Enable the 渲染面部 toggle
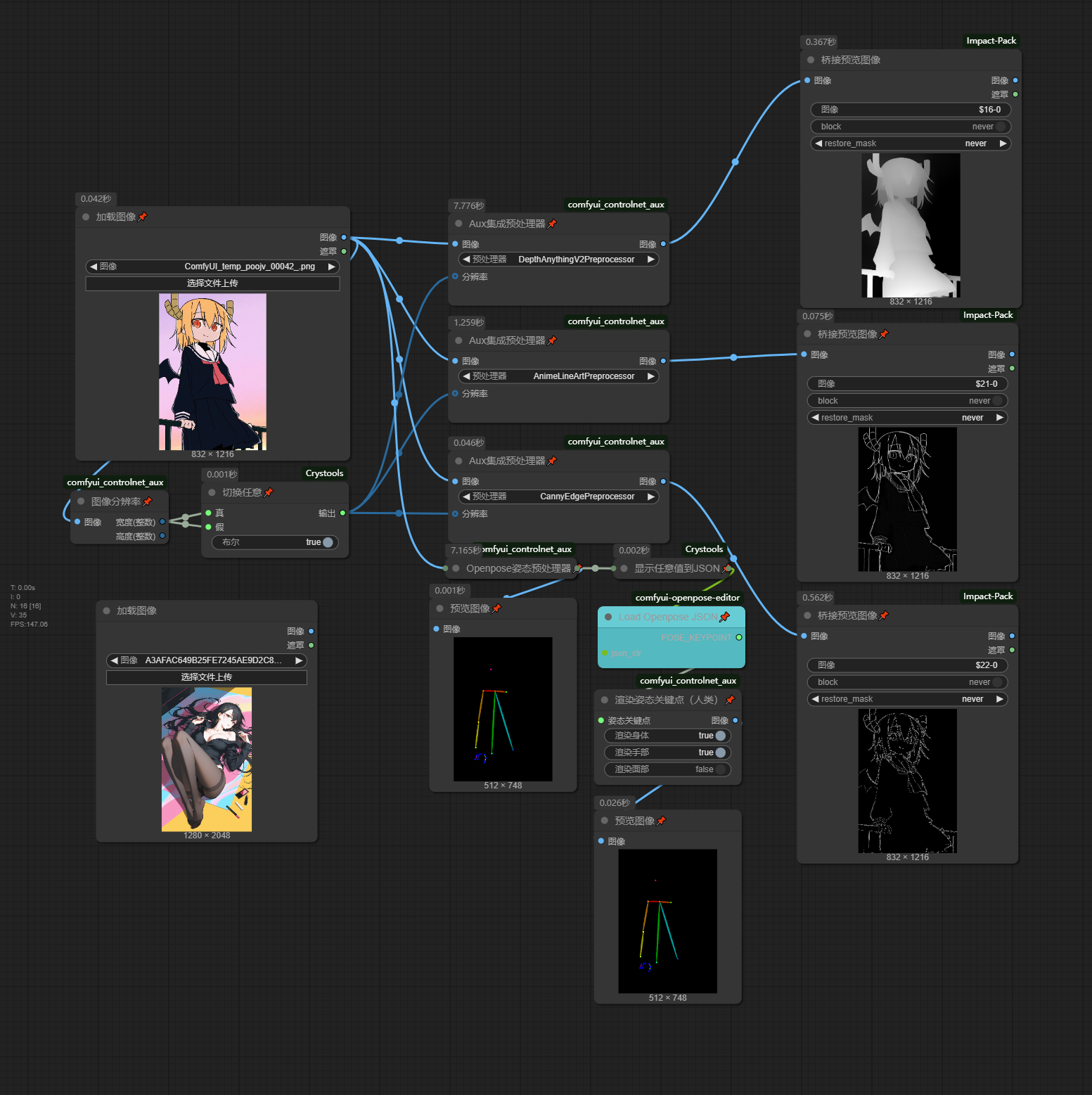This screenshot has width=1092, height=1095. click(x=720, y=769)
